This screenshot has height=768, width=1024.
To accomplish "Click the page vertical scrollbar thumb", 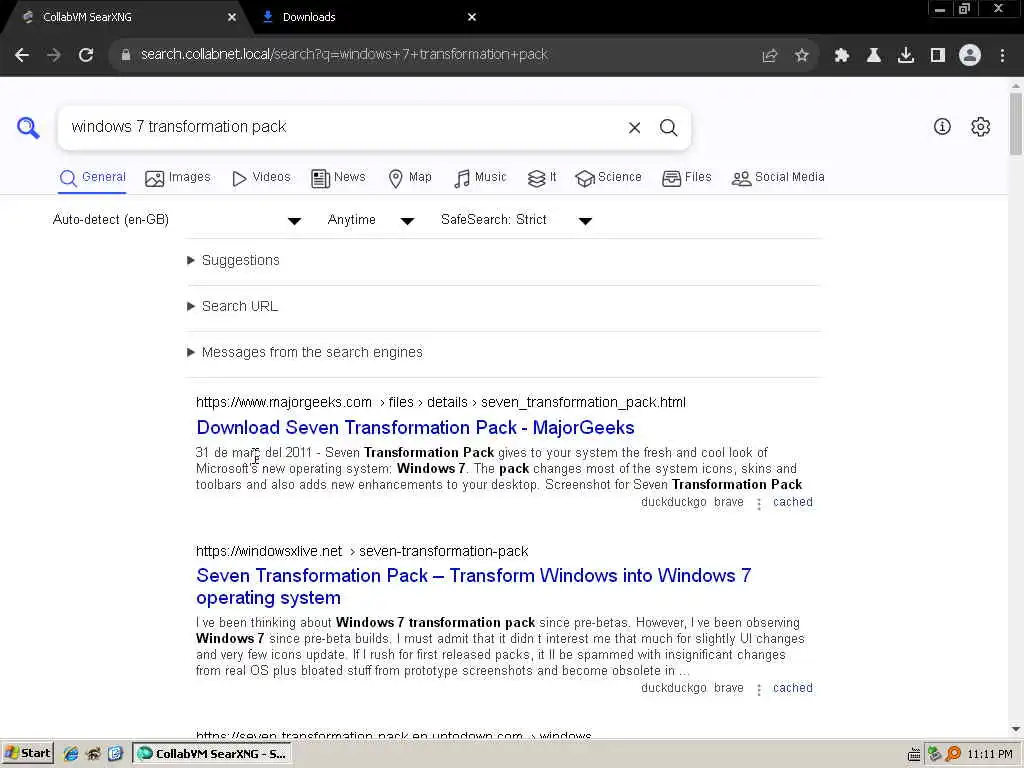I will coord(1016,123).
